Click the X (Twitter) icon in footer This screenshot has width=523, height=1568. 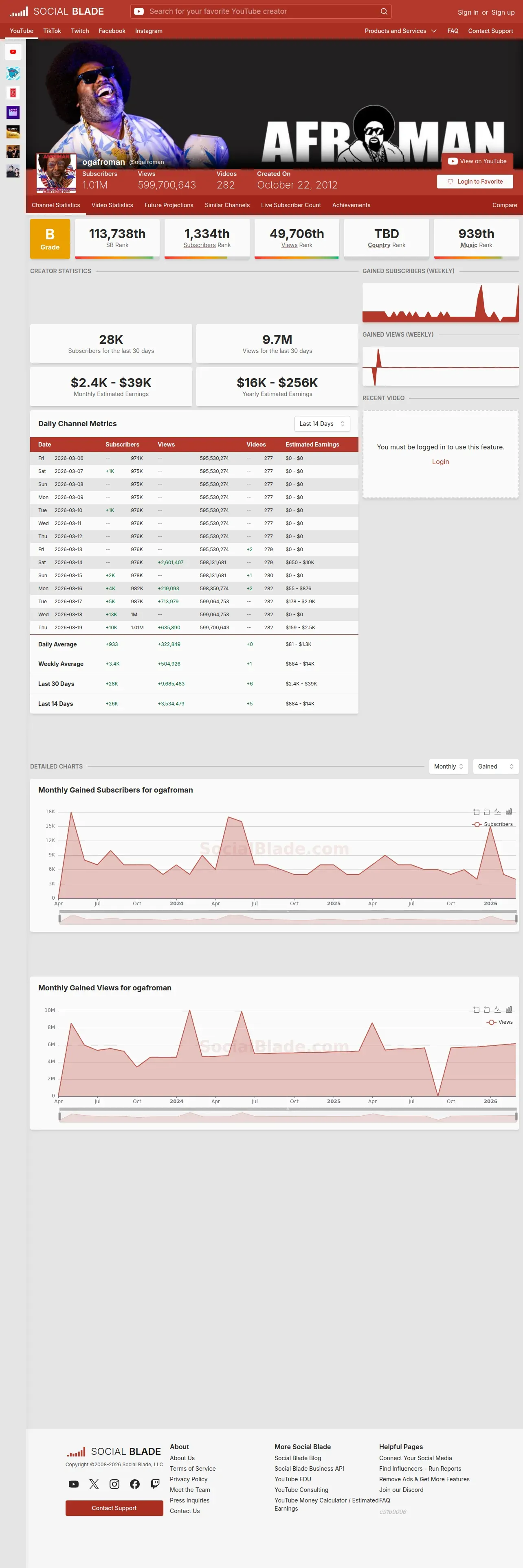[x=94, y=1484]
